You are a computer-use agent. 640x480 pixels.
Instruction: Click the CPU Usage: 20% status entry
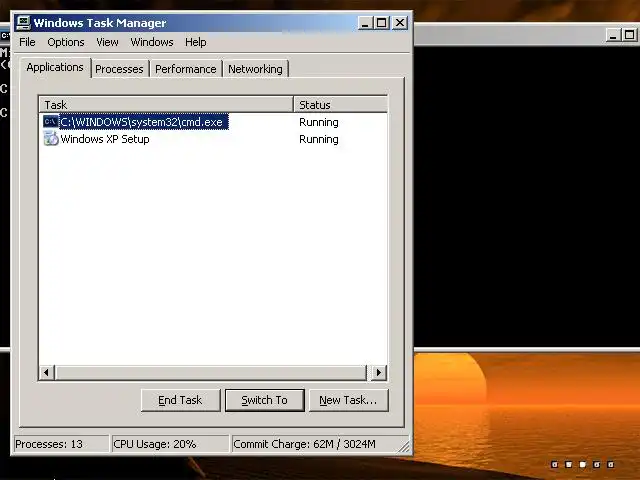tap(170, 444)
